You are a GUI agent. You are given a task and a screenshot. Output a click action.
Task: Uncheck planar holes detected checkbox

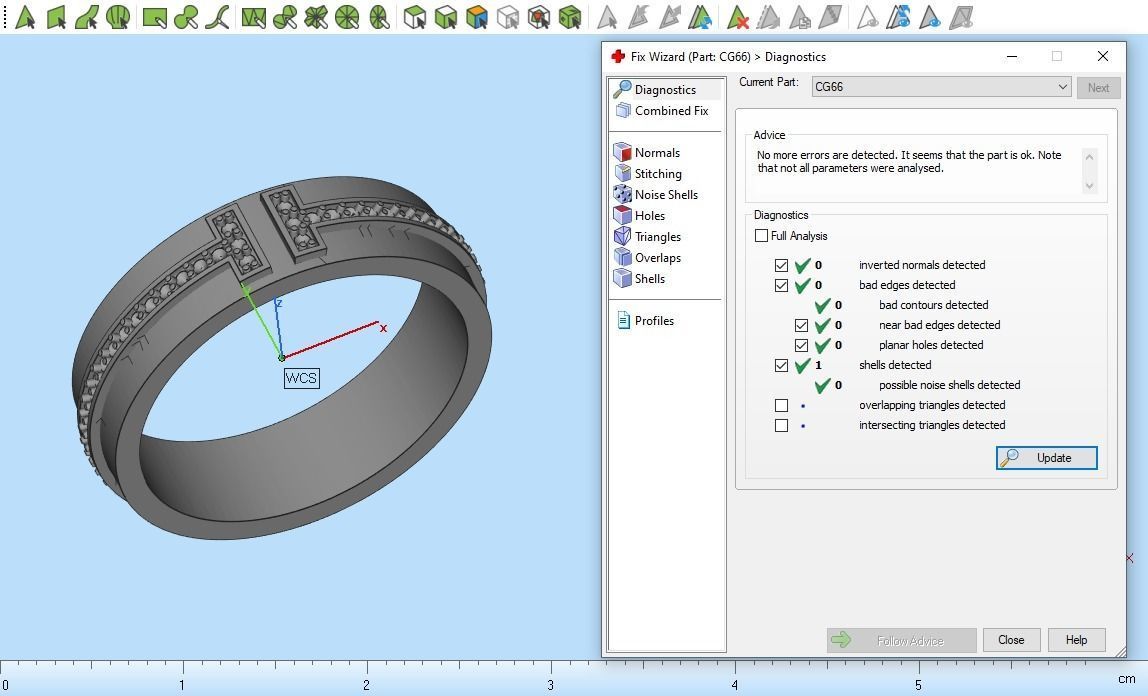coord(801,345)
